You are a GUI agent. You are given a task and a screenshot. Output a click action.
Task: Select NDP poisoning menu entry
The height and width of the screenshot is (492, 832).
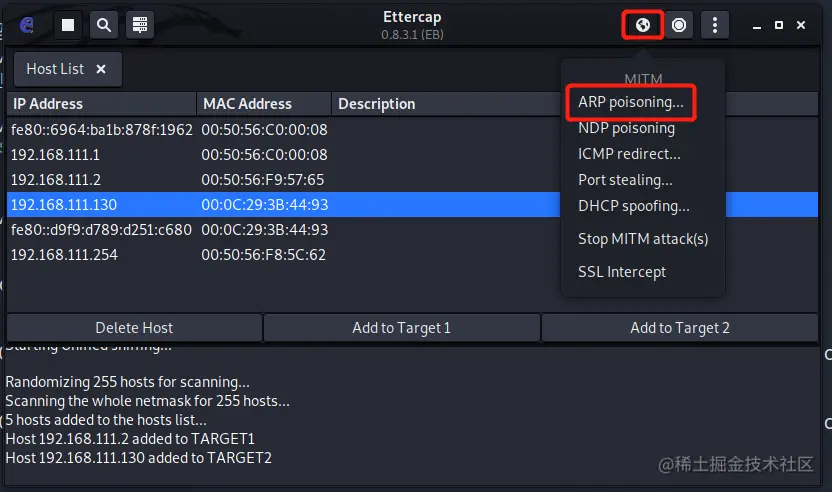[x=626, y=128]
